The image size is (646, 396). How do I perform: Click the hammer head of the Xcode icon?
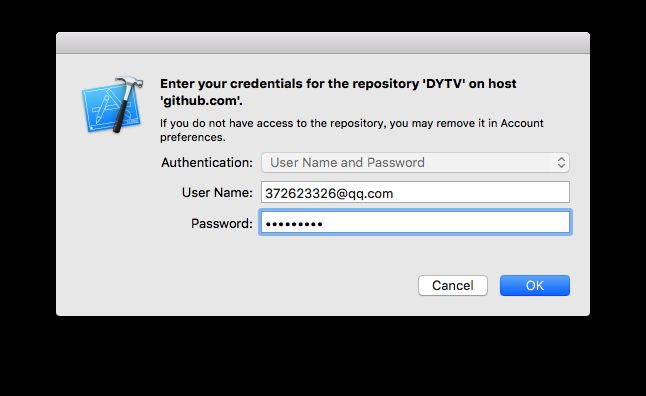click(130, 82)
